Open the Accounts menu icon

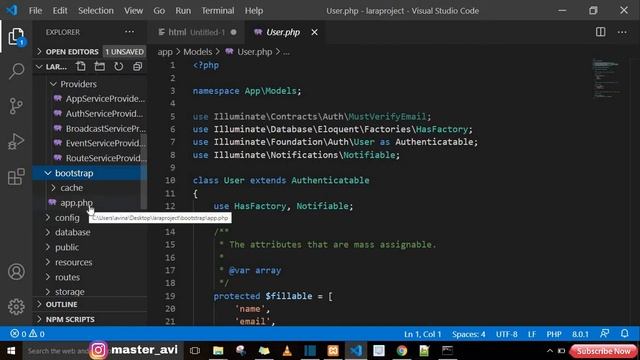click(x=16, y=272)
